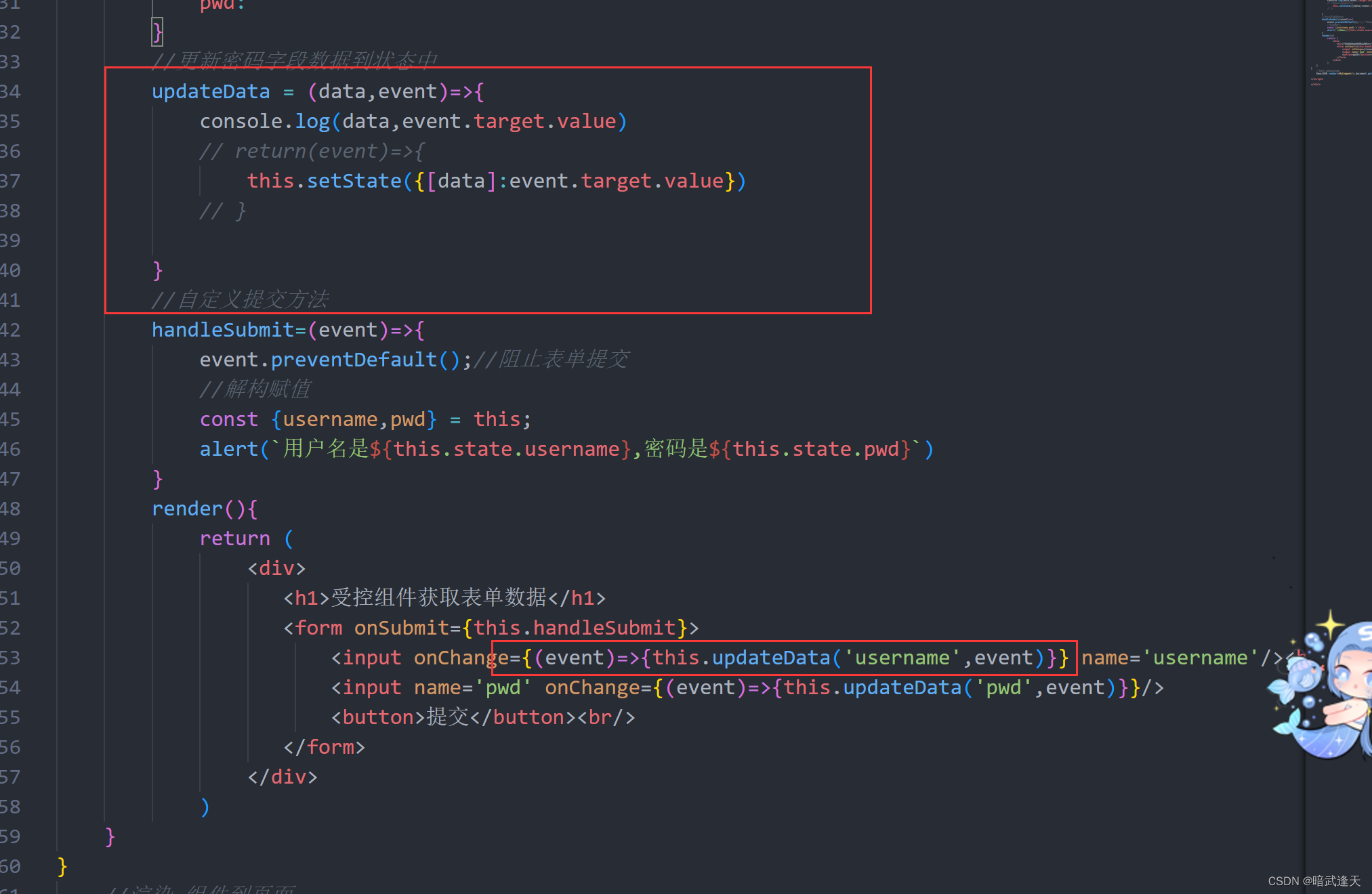Click the '//解构赋值' comment
Viewport: 1372px width, 894px height.
pyautogui.click(x=255, y=389)
